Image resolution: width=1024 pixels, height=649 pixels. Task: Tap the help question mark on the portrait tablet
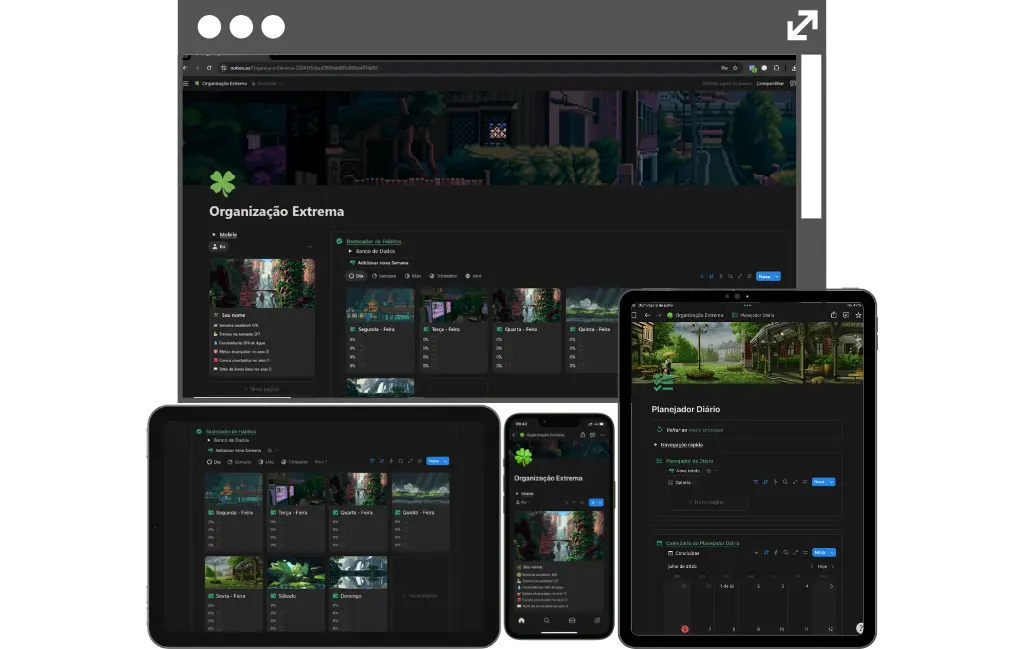point(859,628)
